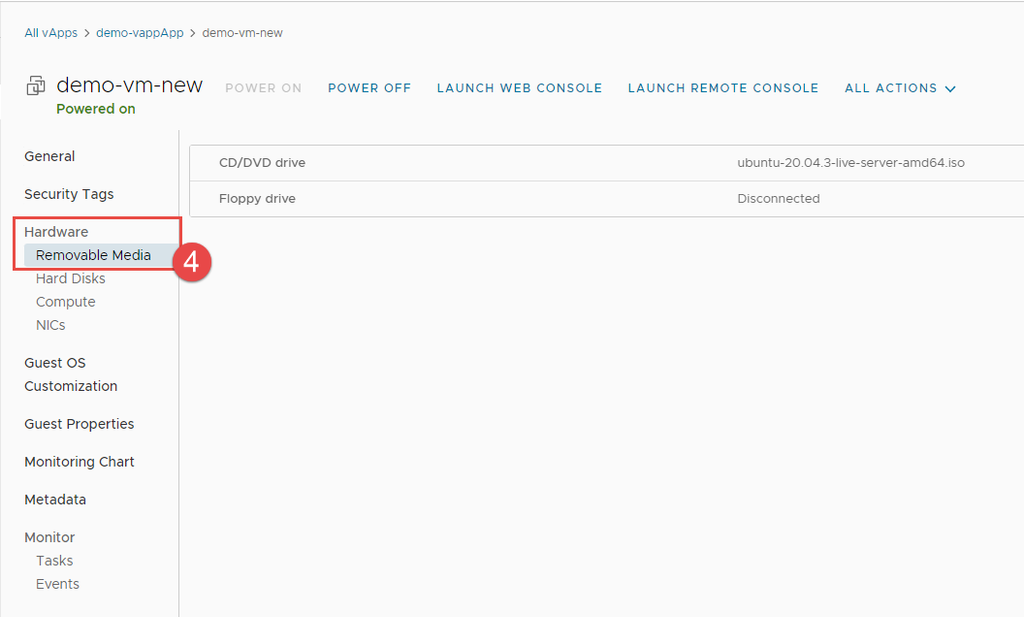1024x617 pixels.
Task: Open Events under Monitor
Action: (57, 584)
